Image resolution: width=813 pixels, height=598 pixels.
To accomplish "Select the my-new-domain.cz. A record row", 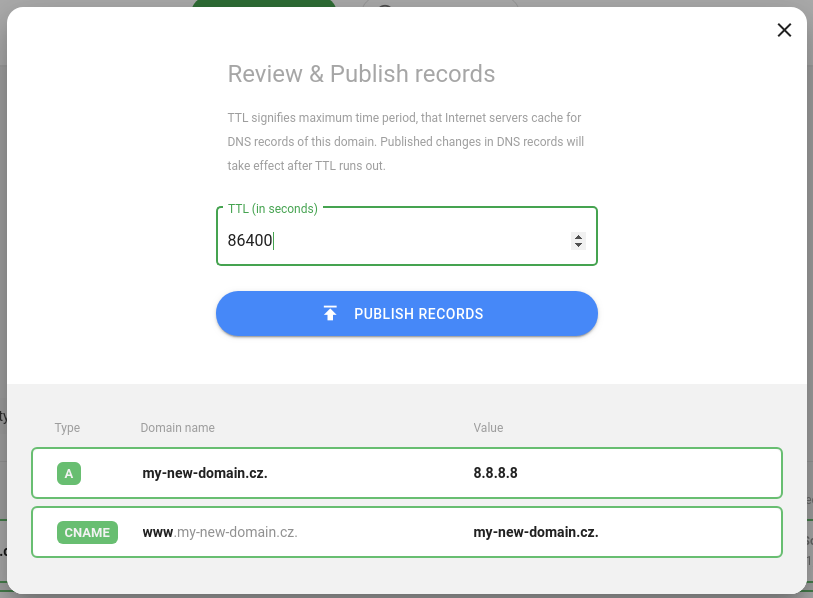I will click(x=406, y=473).
